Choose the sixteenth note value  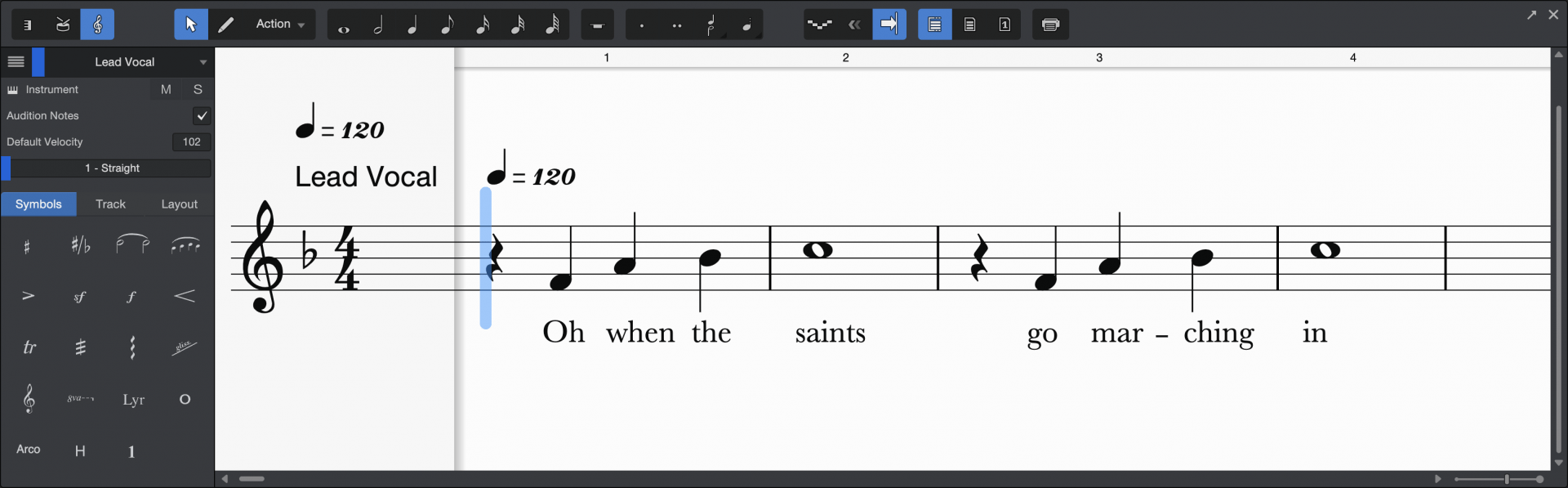483,25
